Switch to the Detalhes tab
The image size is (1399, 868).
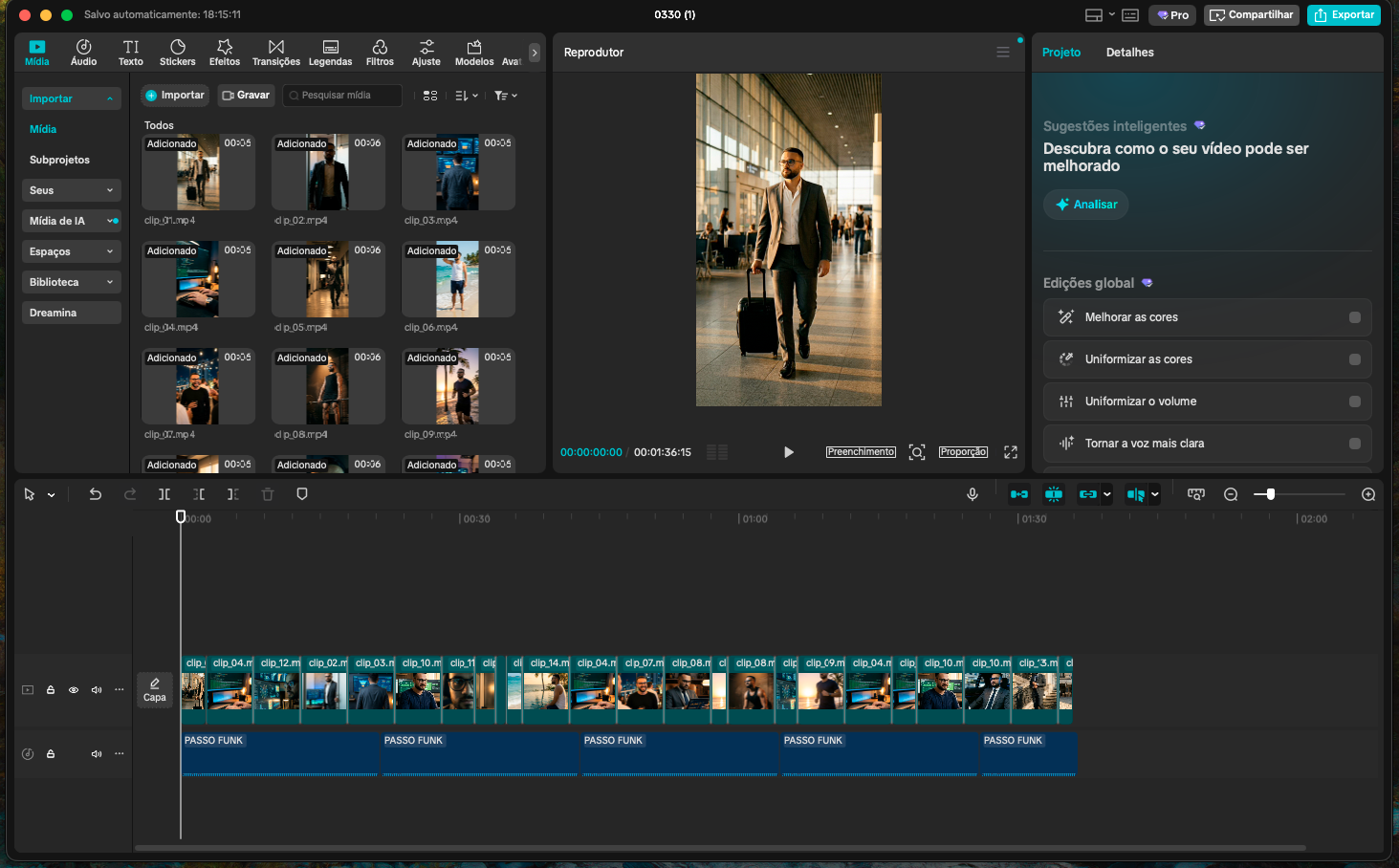point(1129,53)
